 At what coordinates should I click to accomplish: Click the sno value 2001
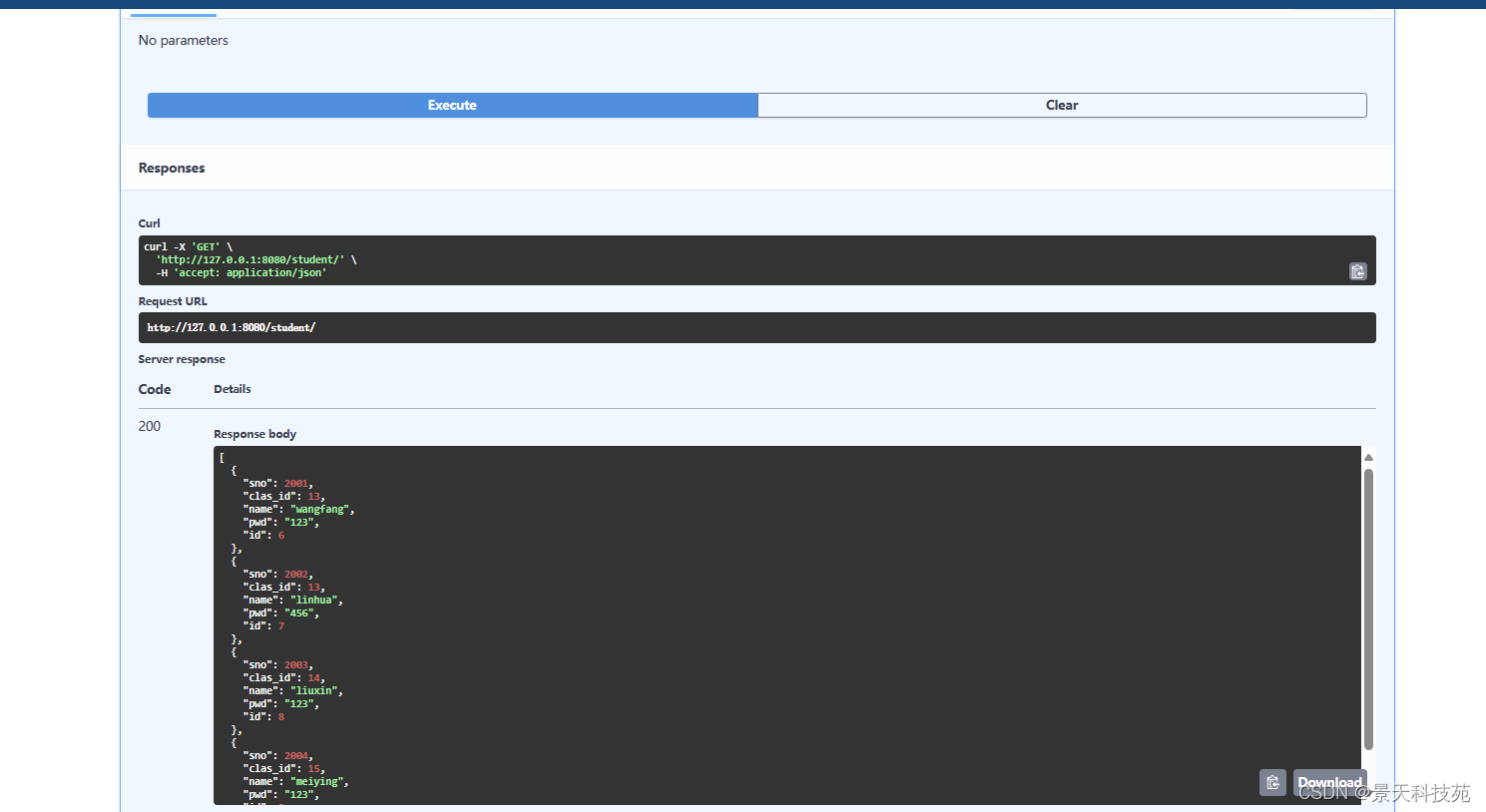296,483
